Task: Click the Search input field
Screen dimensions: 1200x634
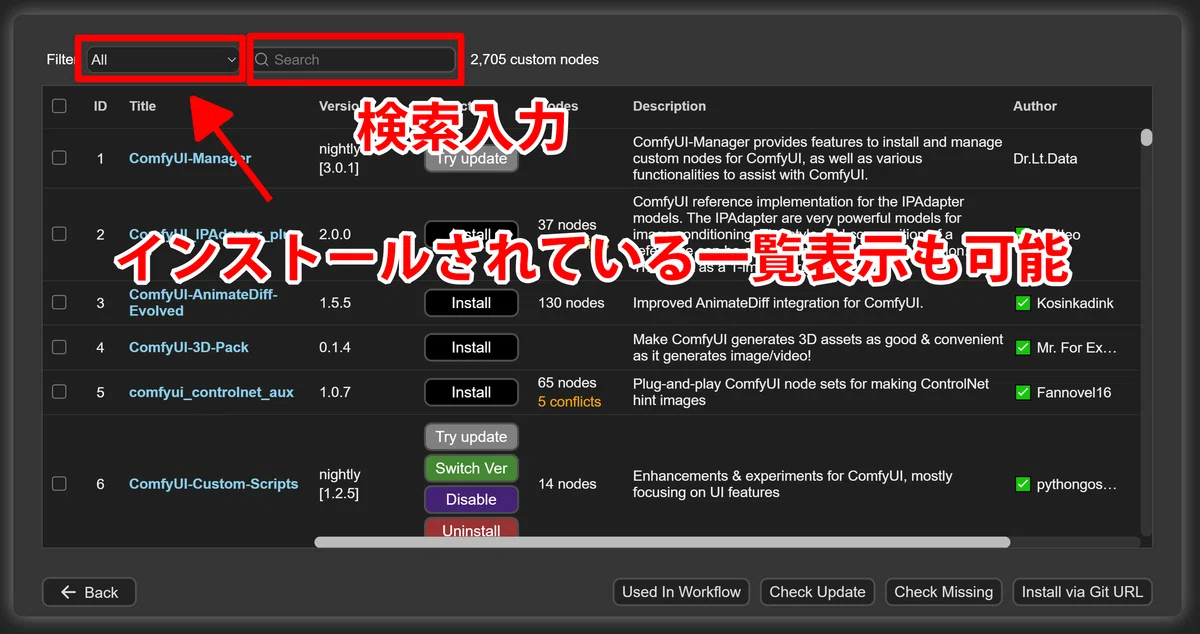Action: tap(354, 60)
